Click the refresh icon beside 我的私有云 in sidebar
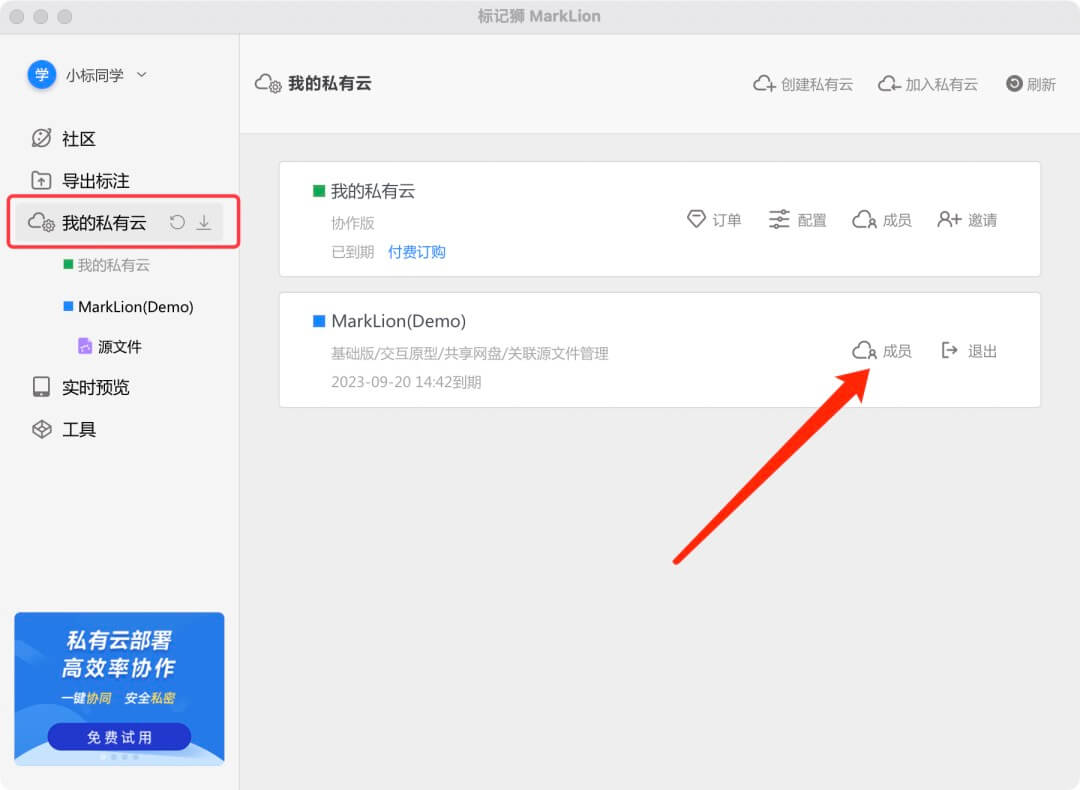 coord(177,223)
